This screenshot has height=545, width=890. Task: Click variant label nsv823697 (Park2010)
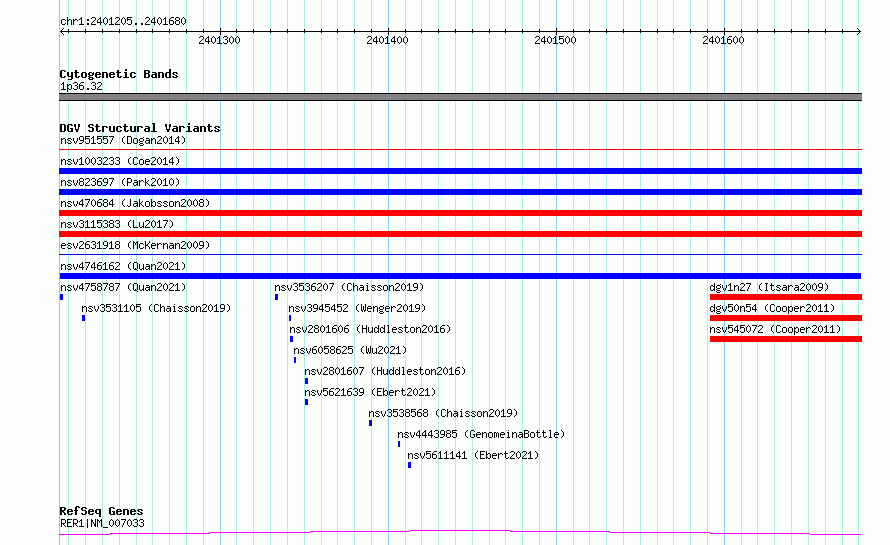tap(120, 182)
